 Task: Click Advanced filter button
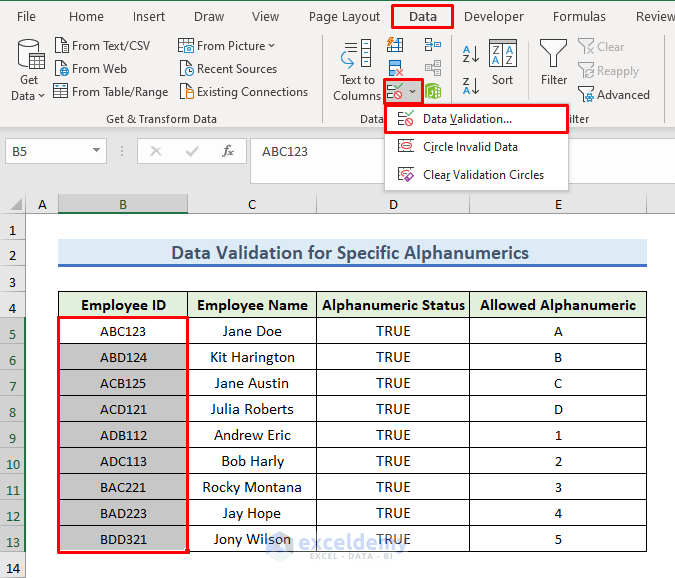[x=613, y=95]
